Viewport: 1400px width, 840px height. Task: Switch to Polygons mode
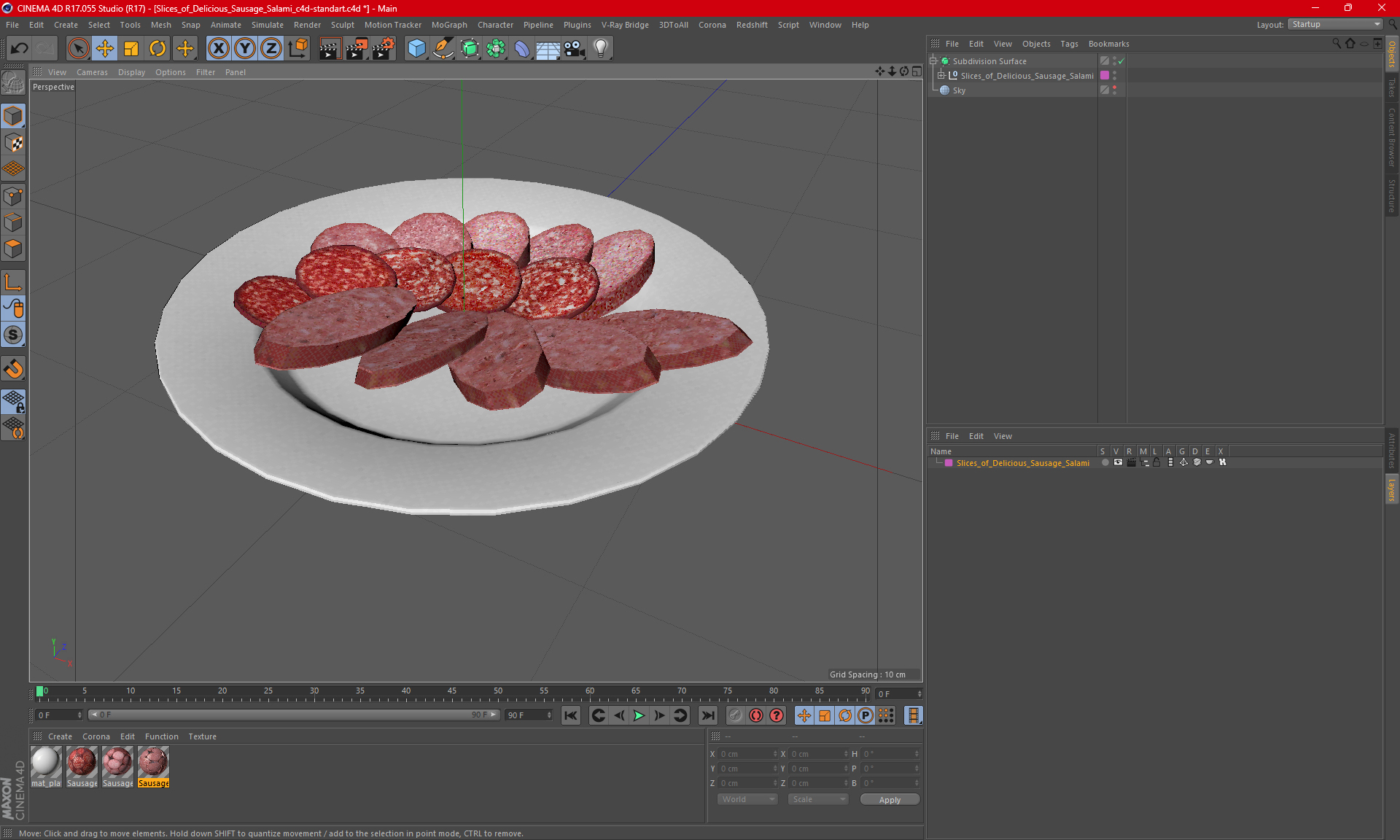point(13,249)
